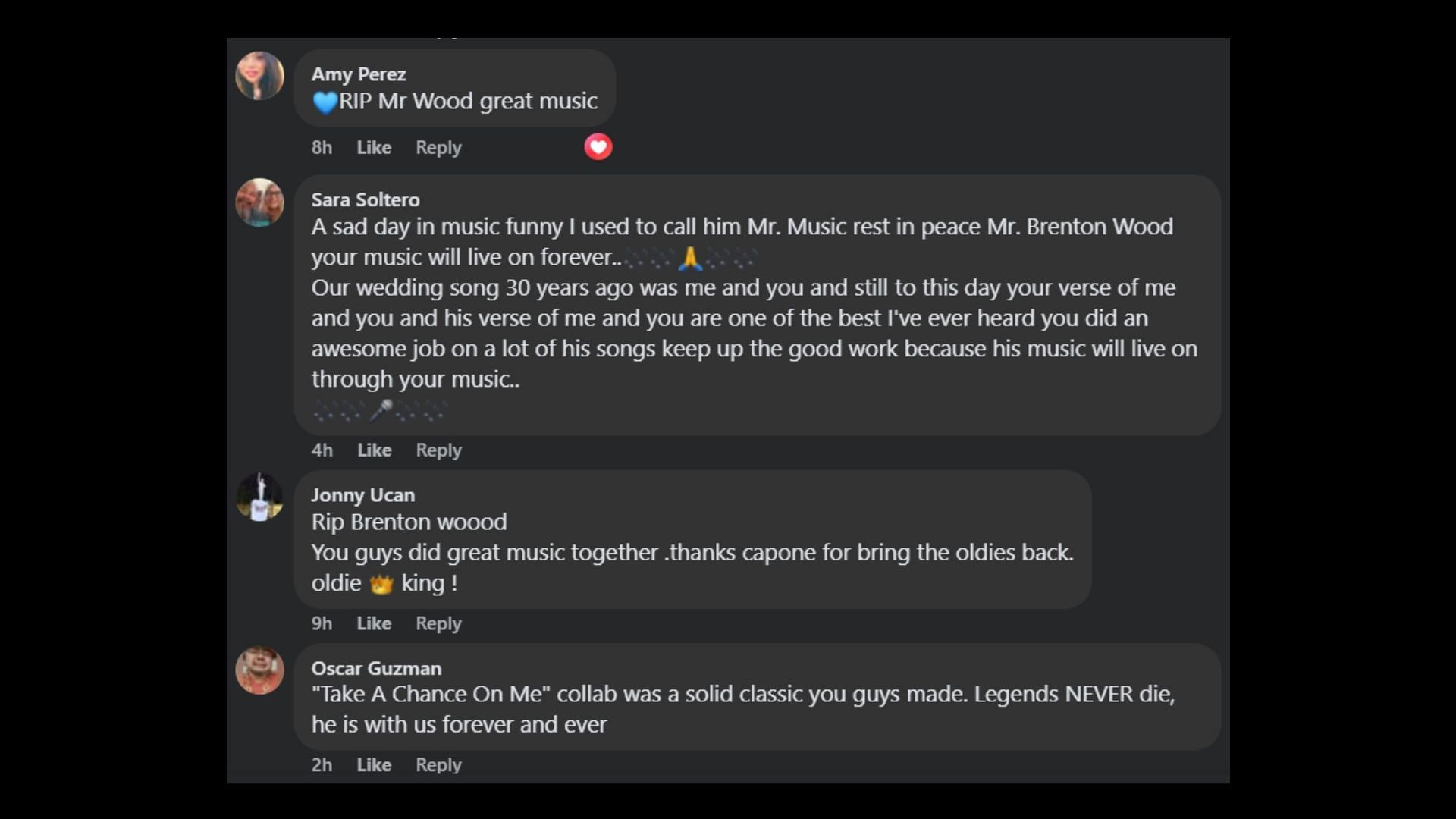Like Amy Perez's comment

374,148
